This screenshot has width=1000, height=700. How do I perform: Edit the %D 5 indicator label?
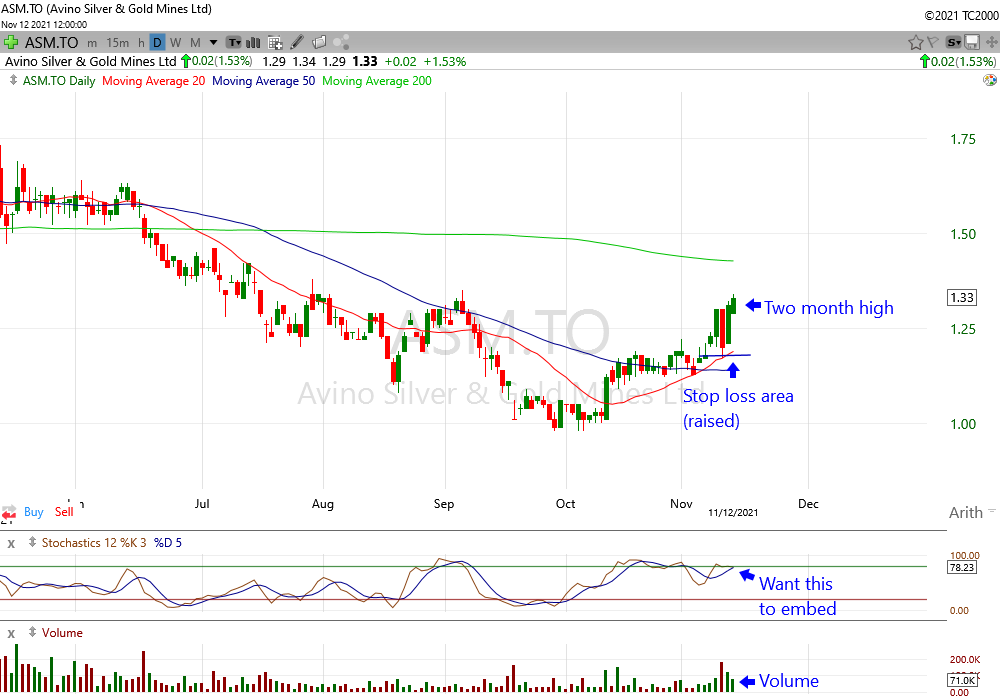168,543
